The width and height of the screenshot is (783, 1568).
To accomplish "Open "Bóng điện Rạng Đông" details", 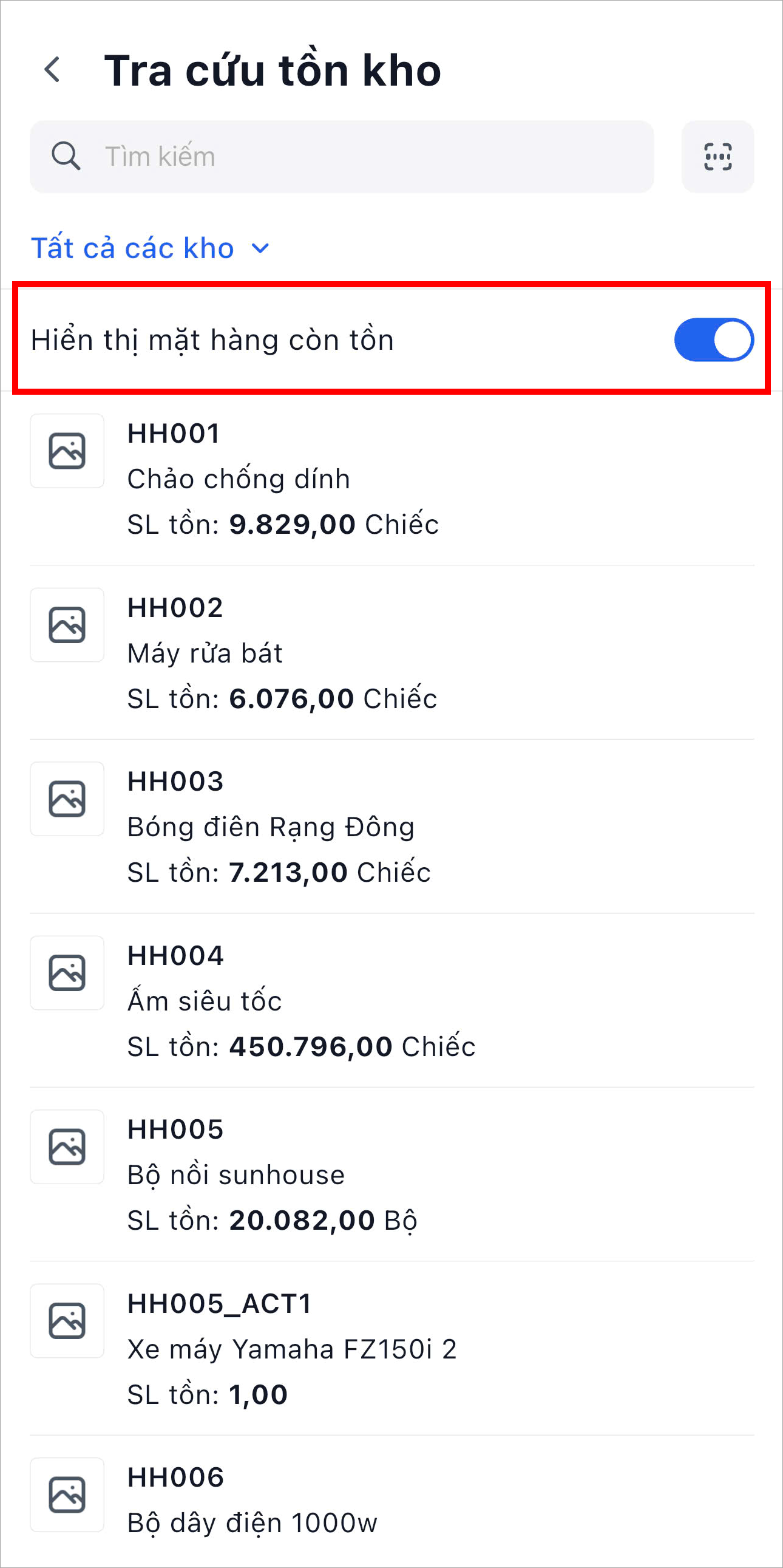I will click(x=271, y=827).
